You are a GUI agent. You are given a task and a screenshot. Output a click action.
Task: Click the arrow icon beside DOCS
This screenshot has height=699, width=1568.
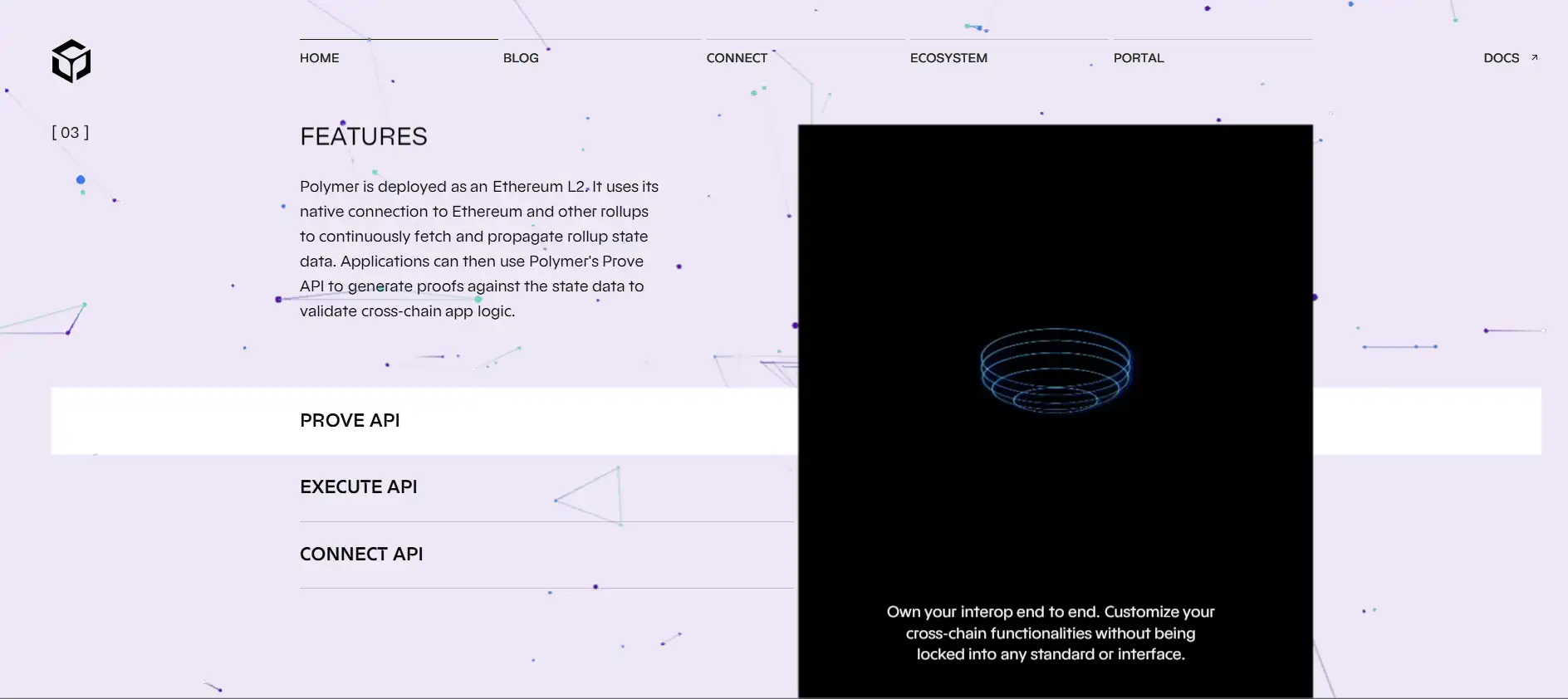(1534, 57)
